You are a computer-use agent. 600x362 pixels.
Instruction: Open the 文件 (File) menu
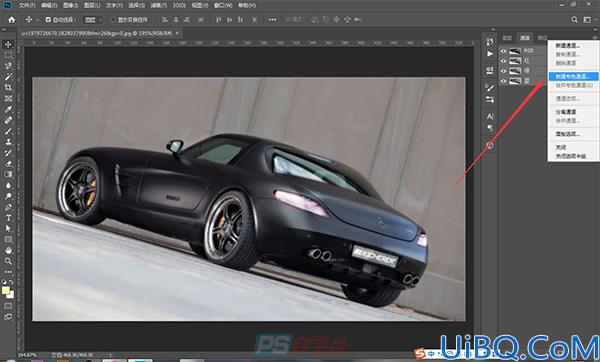[27, 5]
